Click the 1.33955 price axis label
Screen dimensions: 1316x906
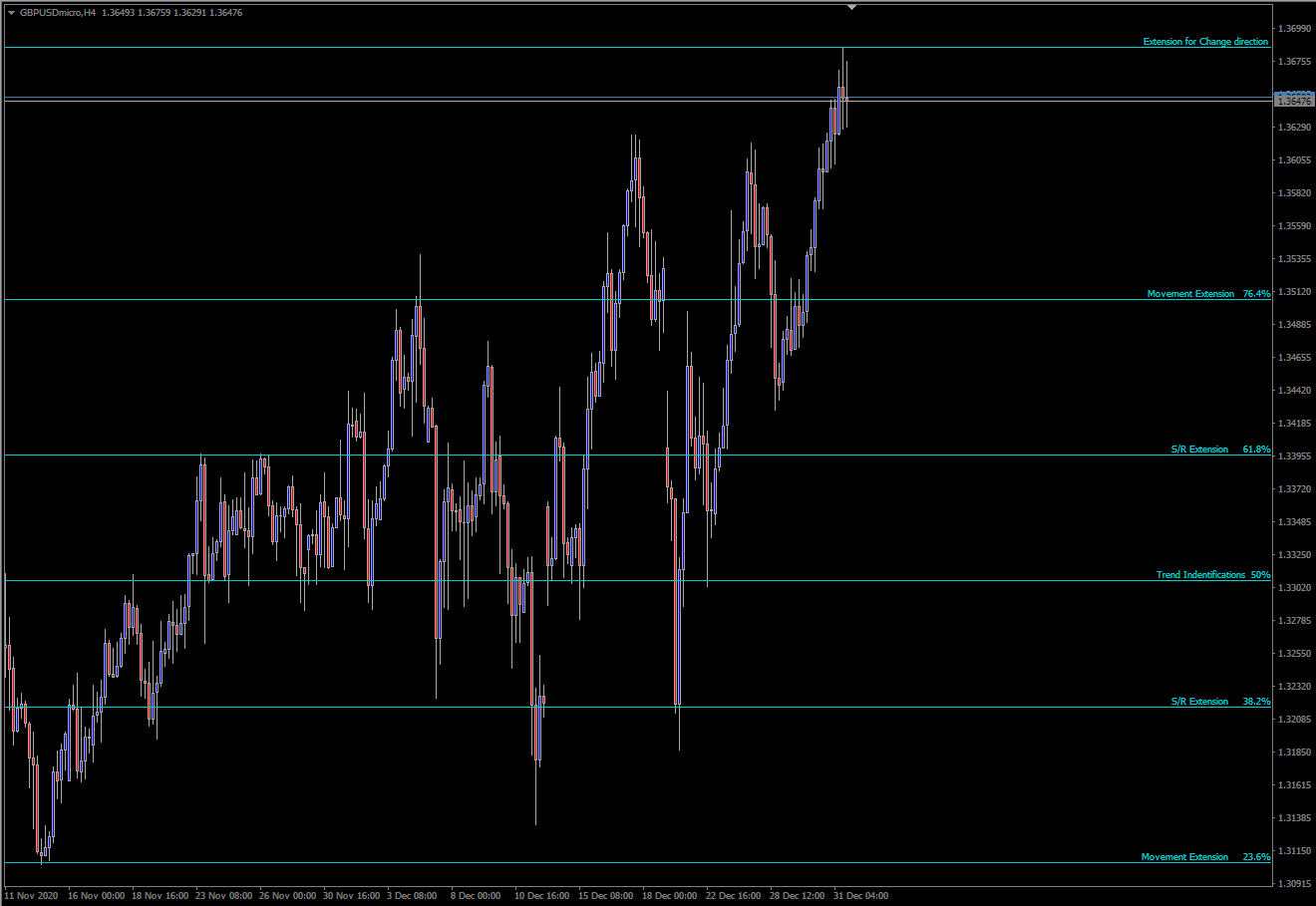click(1293, 456)
